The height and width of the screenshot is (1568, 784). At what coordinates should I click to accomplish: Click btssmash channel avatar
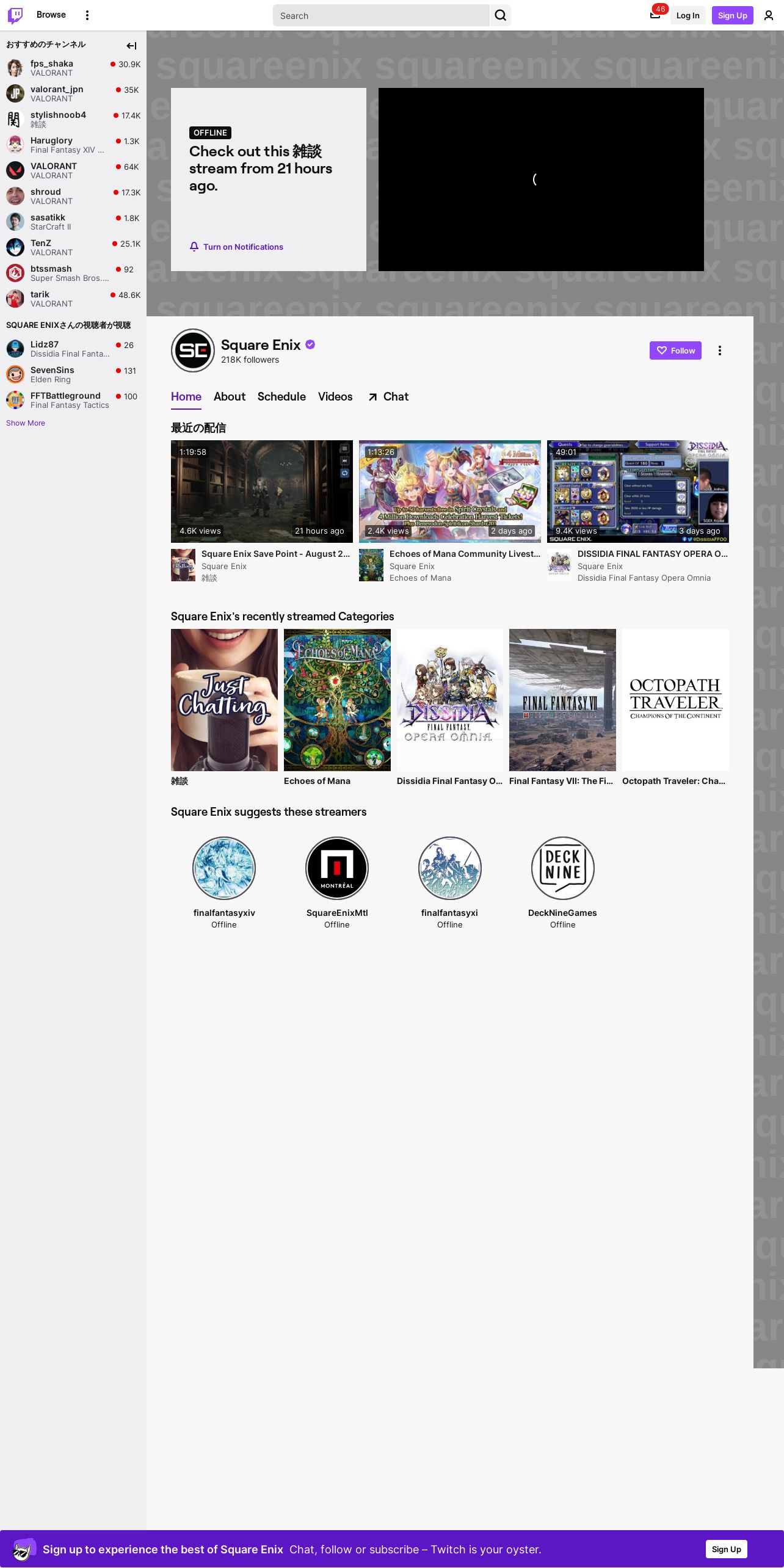click(x=15, y=273)
